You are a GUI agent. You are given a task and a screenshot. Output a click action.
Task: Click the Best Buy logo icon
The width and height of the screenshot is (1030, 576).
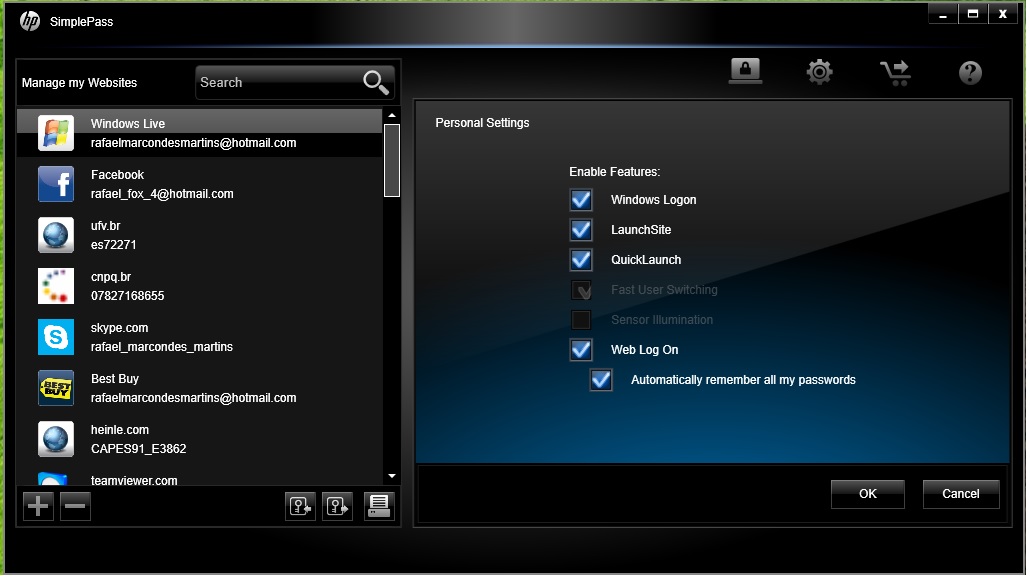click(56, 388)
